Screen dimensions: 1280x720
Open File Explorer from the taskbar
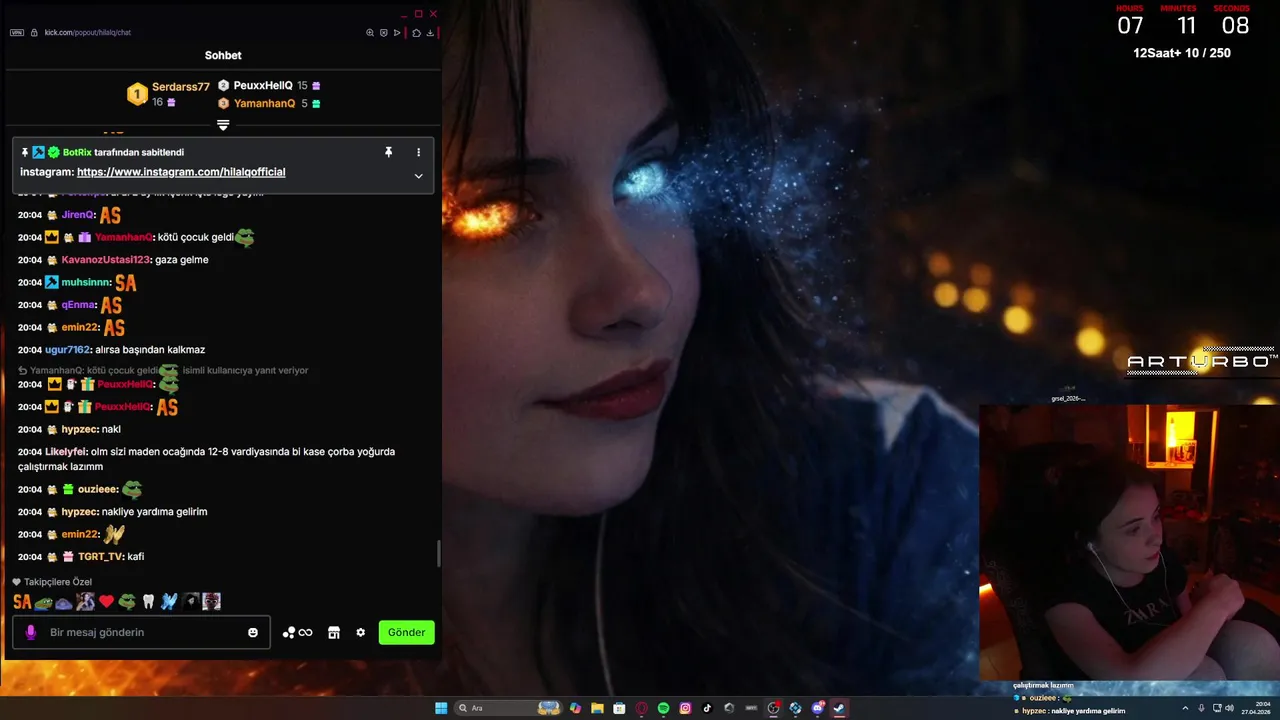[x=597, y=708]
